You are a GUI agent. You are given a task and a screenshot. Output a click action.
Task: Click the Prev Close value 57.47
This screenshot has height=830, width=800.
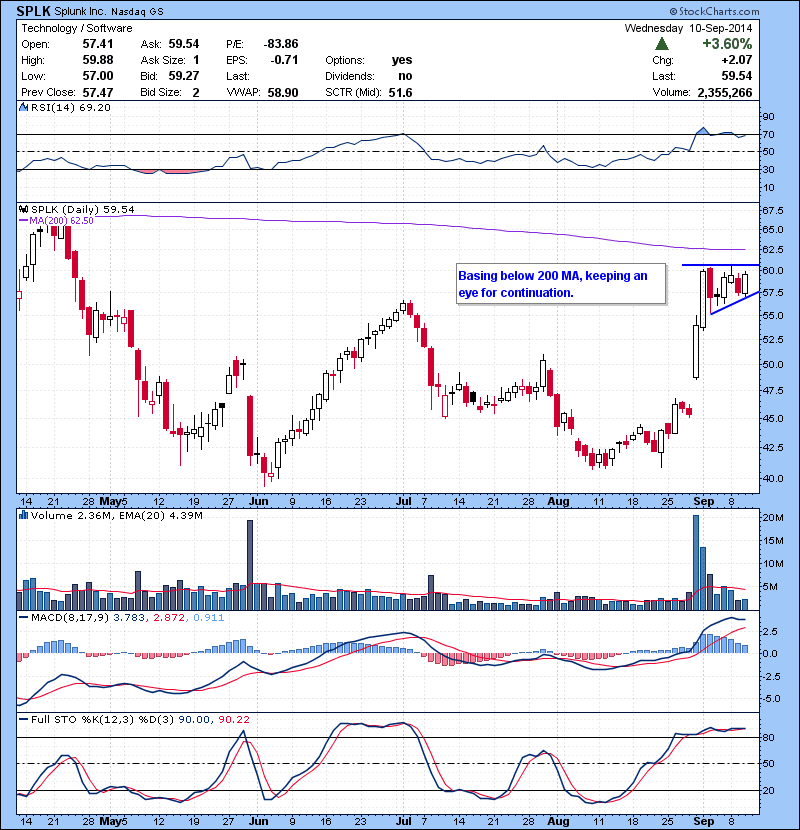(x=98, y=93)
